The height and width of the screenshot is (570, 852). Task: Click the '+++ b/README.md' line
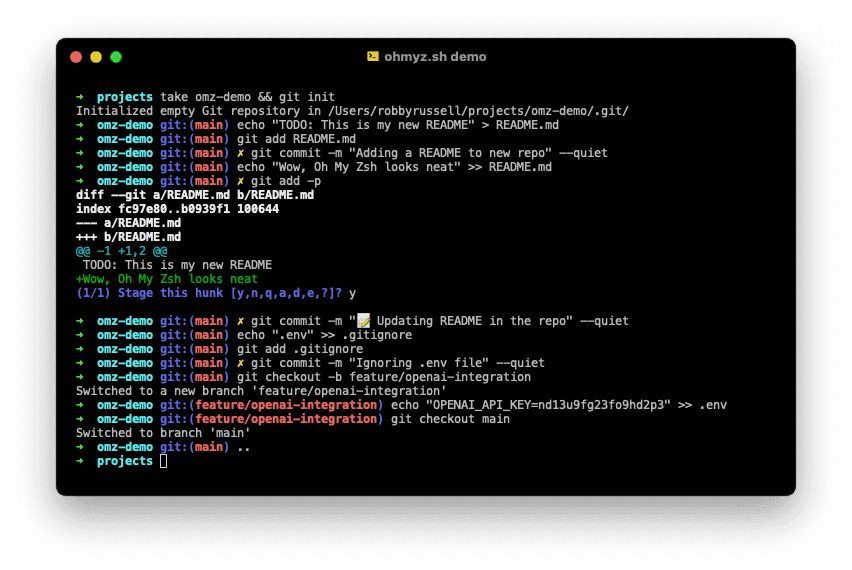pos(129,237)
